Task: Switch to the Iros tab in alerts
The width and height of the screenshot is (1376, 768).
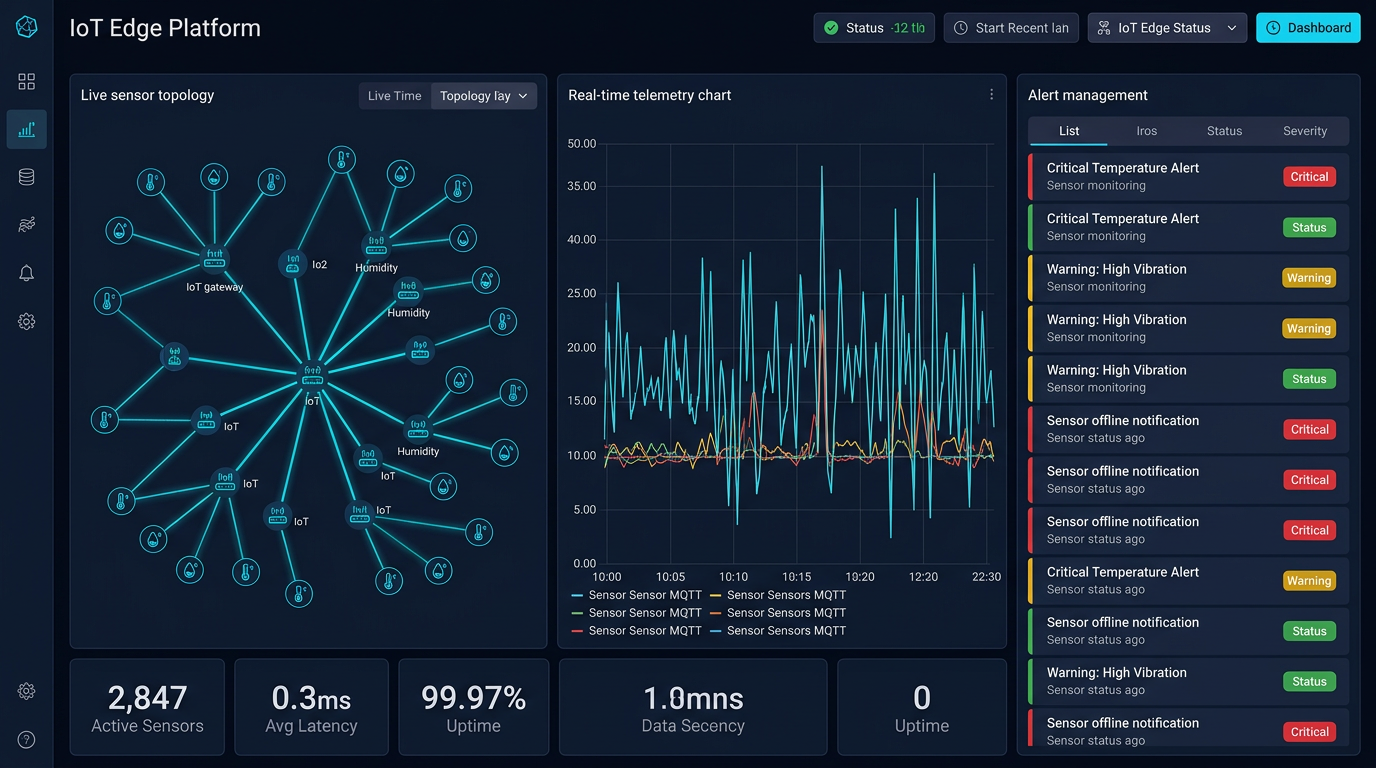Action: [1147, 131]
